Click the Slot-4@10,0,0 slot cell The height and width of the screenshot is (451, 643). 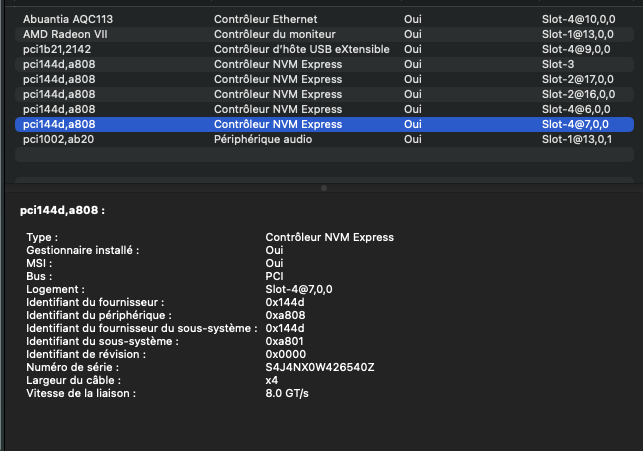tap(578, 19)
